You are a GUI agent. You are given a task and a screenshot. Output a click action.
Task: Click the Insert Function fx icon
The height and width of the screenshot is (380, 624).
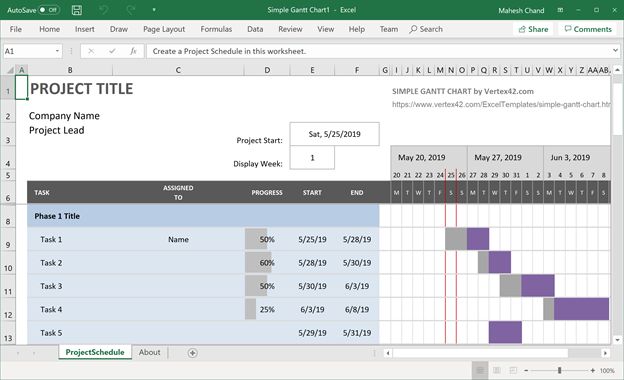(x=133, y=51)
